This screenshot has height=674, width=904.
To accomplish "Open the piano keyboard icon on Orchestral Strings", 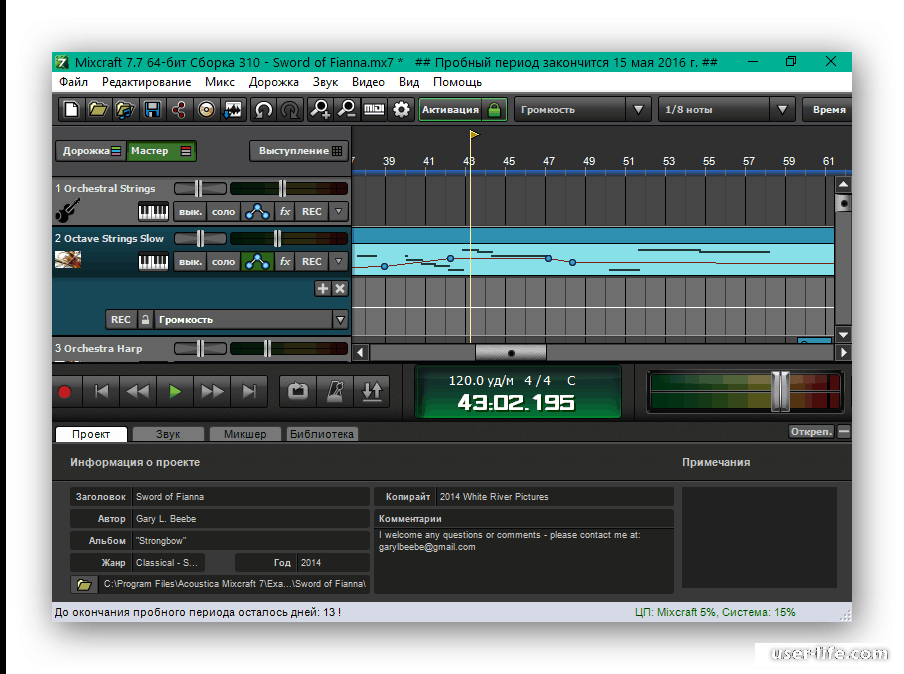I will (x=153, y=212).
